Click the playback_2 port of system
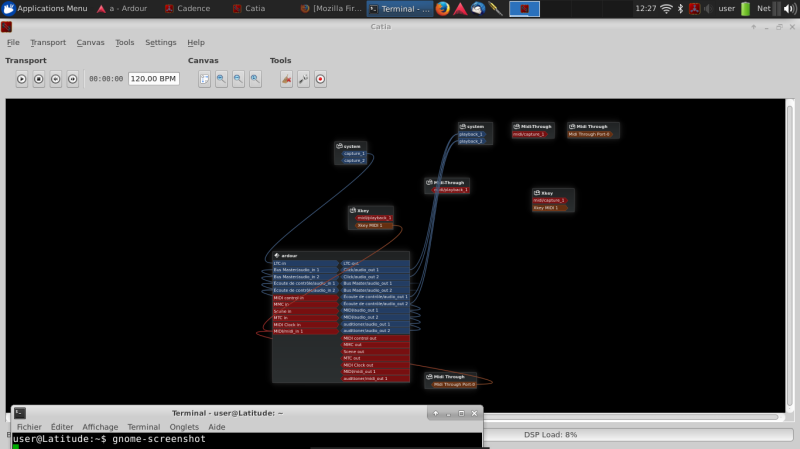Image resolution: width=800 pixels, height=449 pixels. (471, 141)
